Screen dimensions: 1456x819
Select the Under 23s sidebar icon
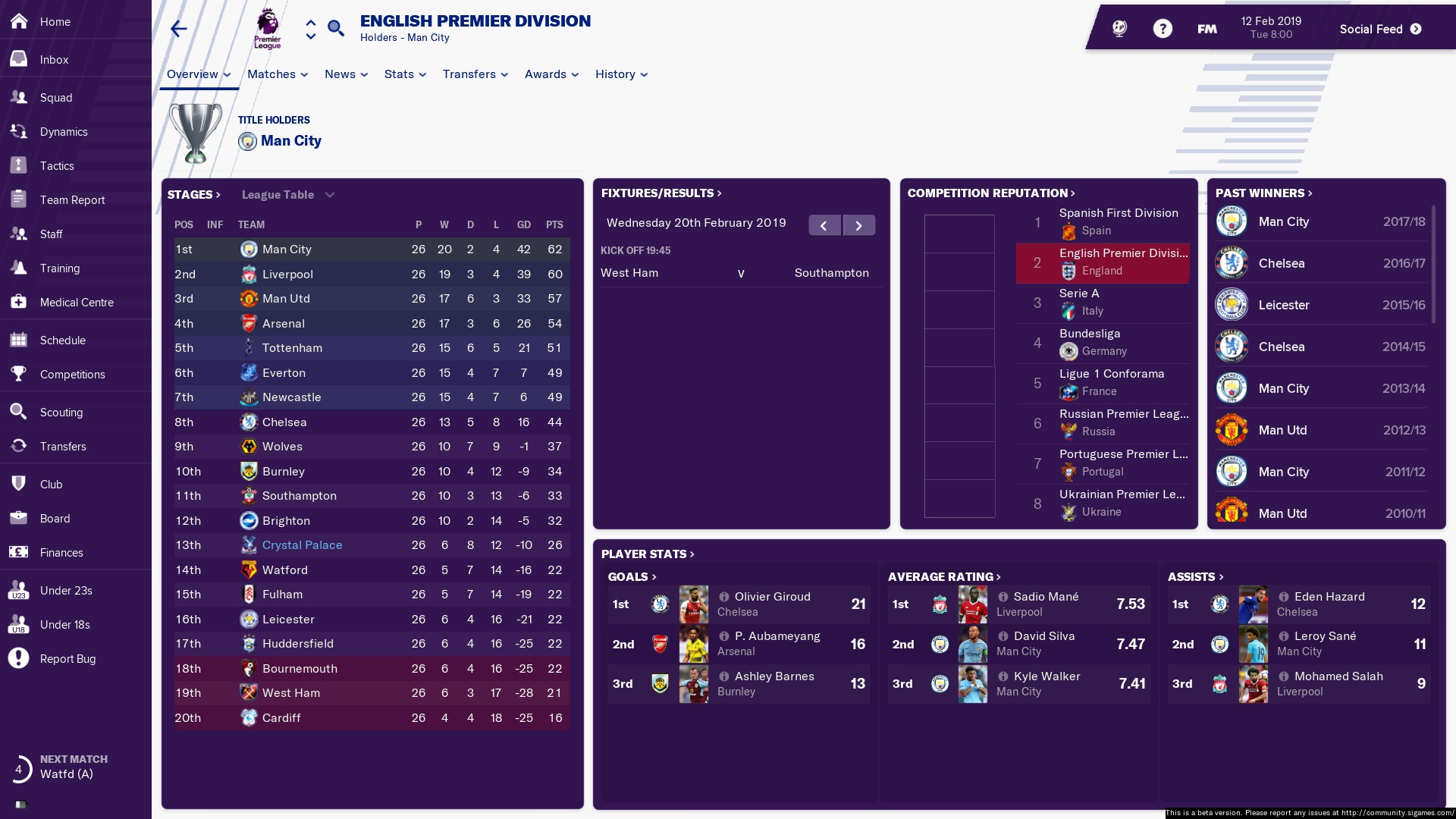point(20,589)
